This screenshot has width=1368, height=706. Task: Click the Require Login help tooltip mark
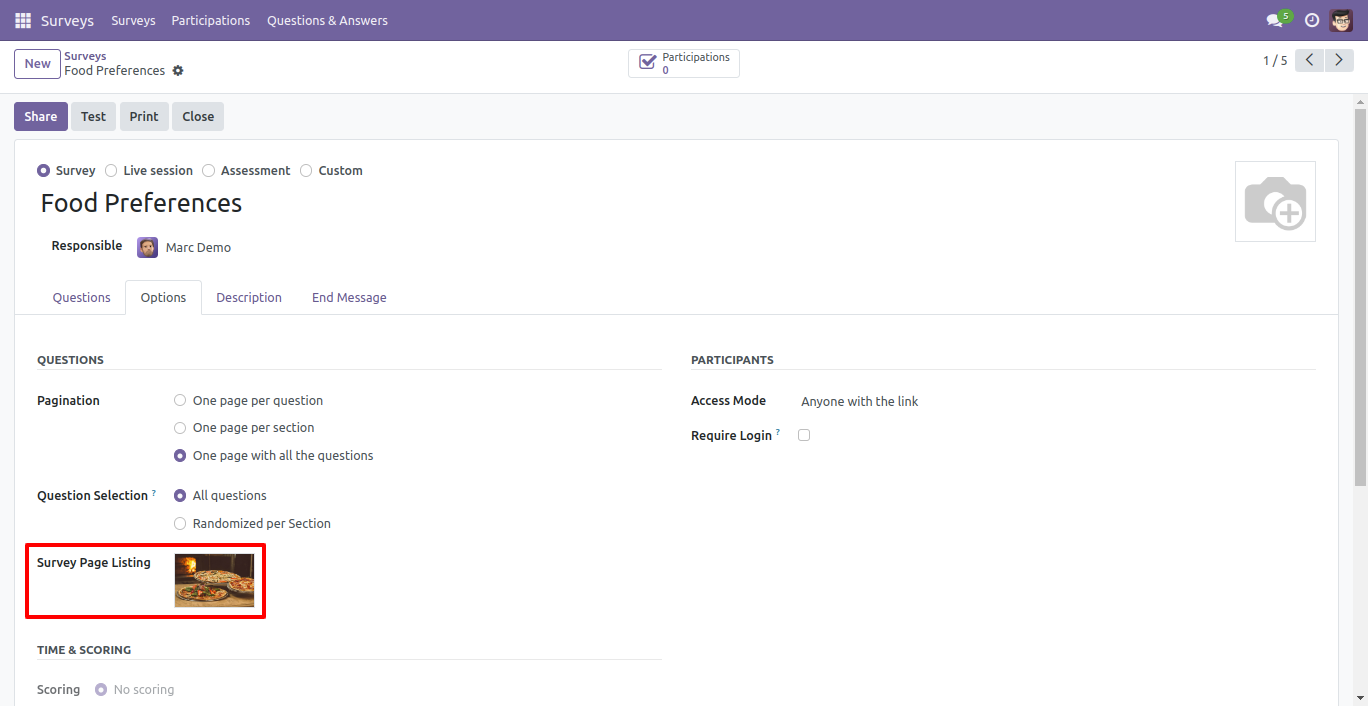coord(778,433)
